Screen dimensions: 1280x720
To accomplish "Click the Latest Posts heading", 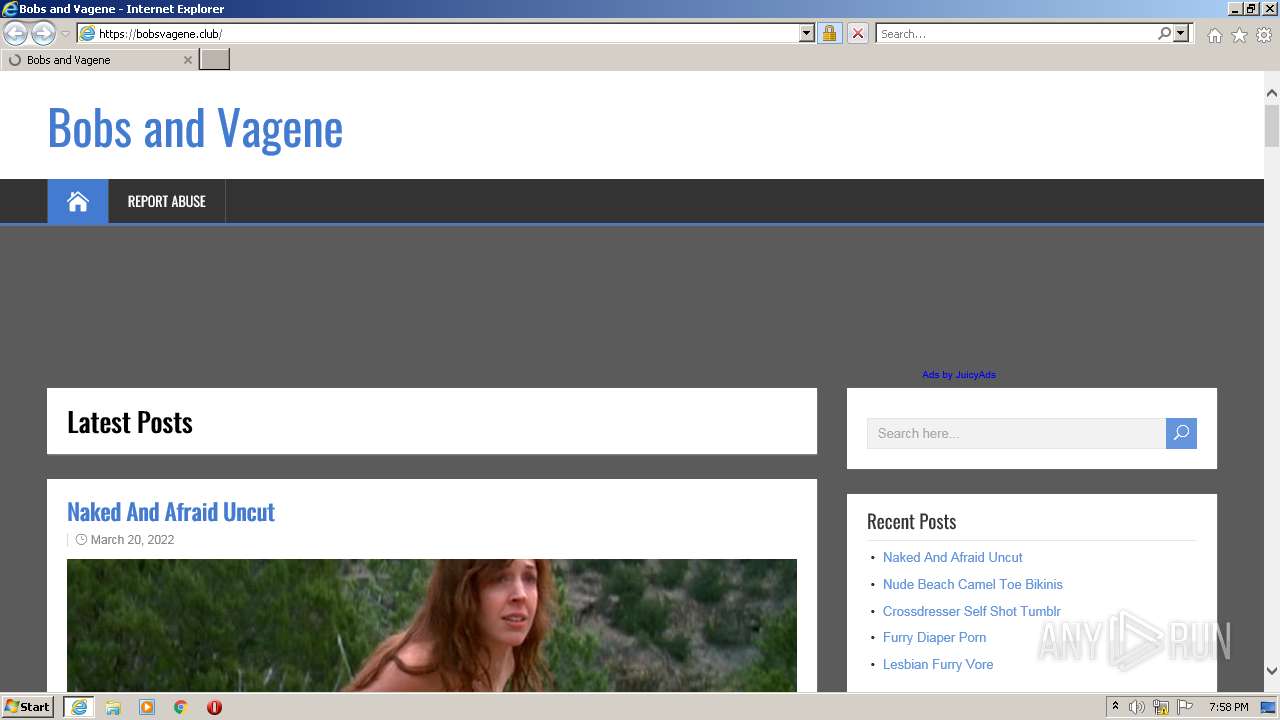I will [x=130, y=422].
